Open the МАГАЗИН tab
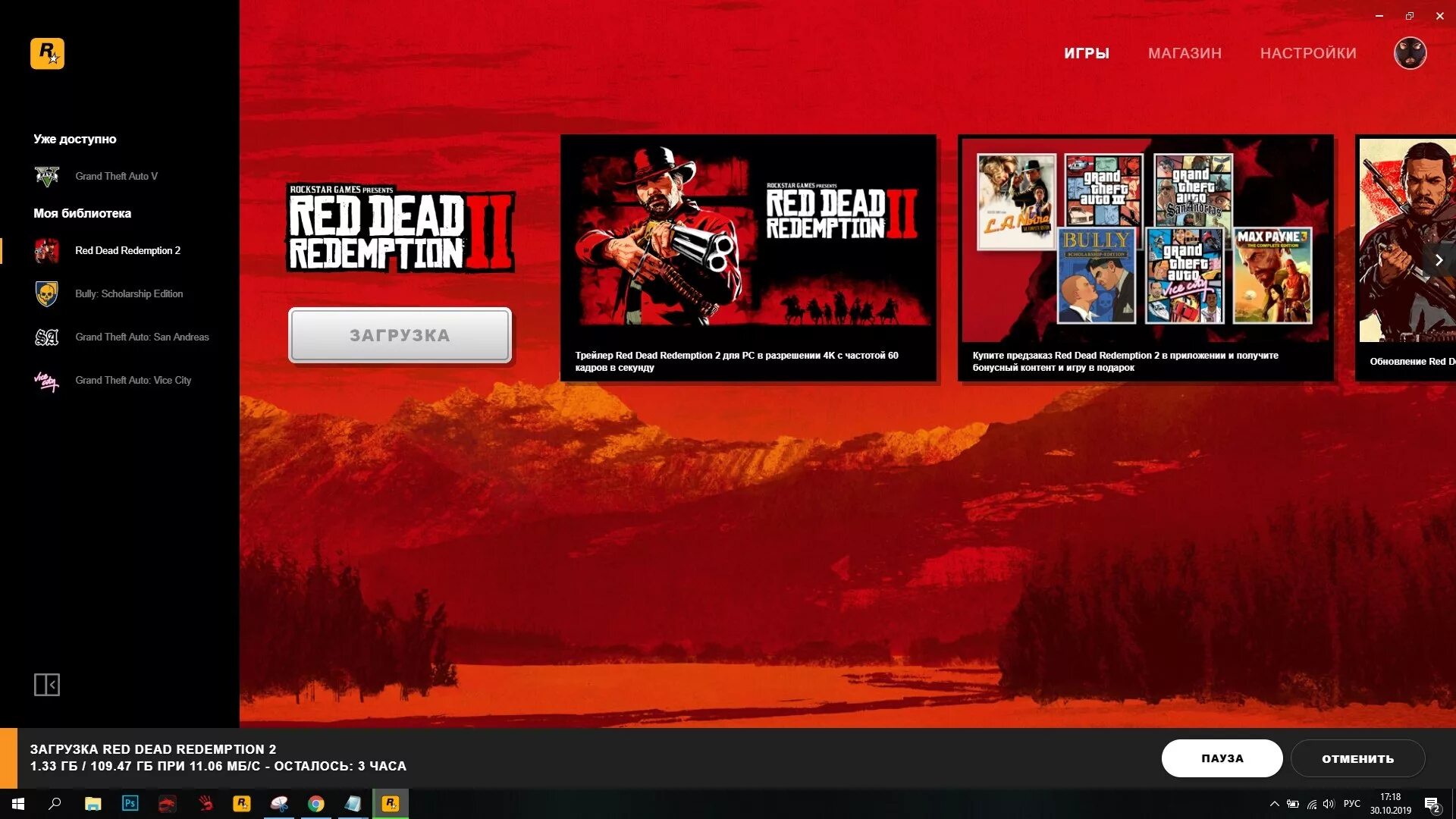This screenshot has height=819, width=1456. pos(1185,53)
